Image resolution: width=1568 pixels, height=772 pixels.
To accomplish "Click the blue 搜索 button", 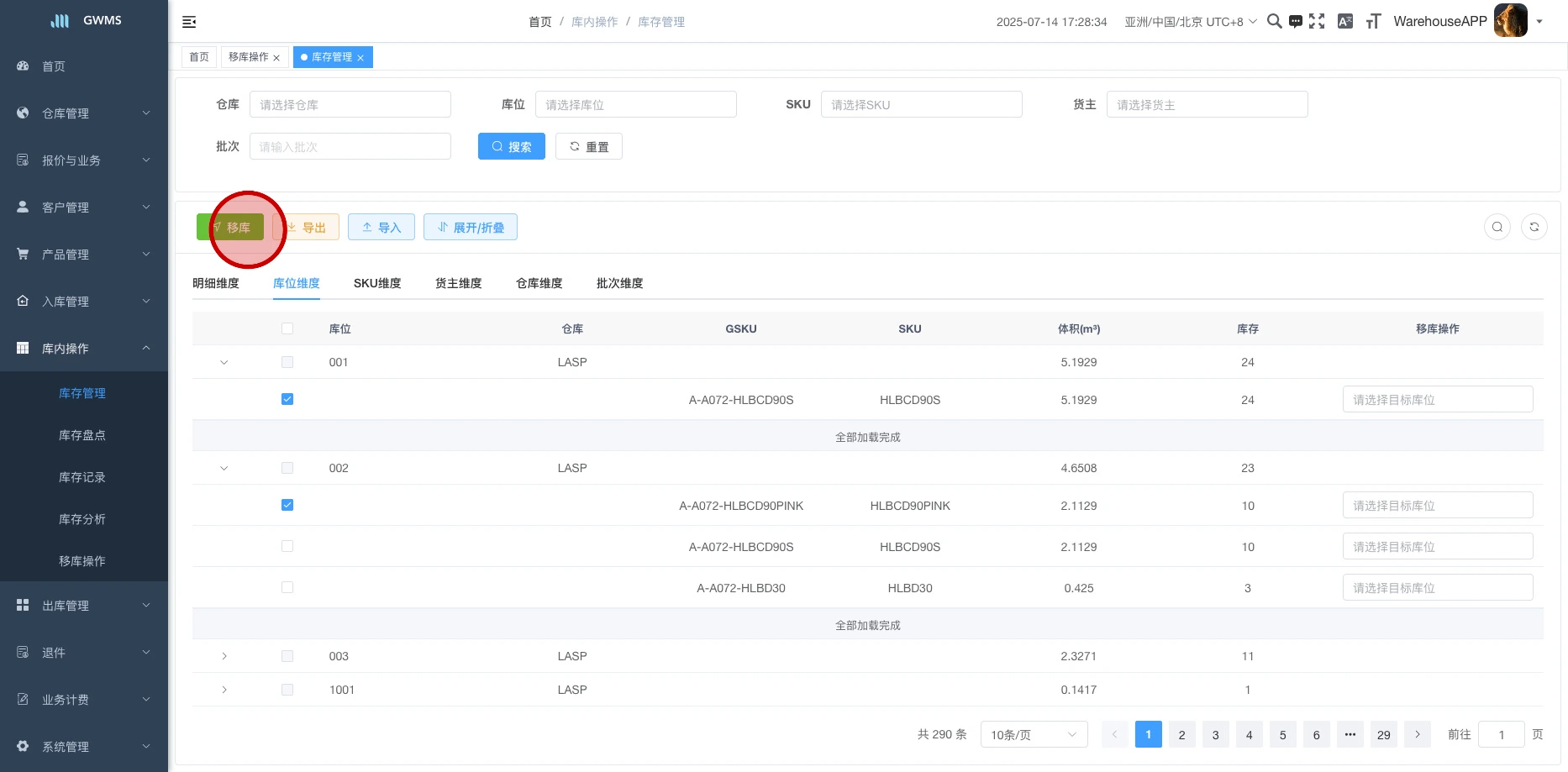I will tap(511, 147).
